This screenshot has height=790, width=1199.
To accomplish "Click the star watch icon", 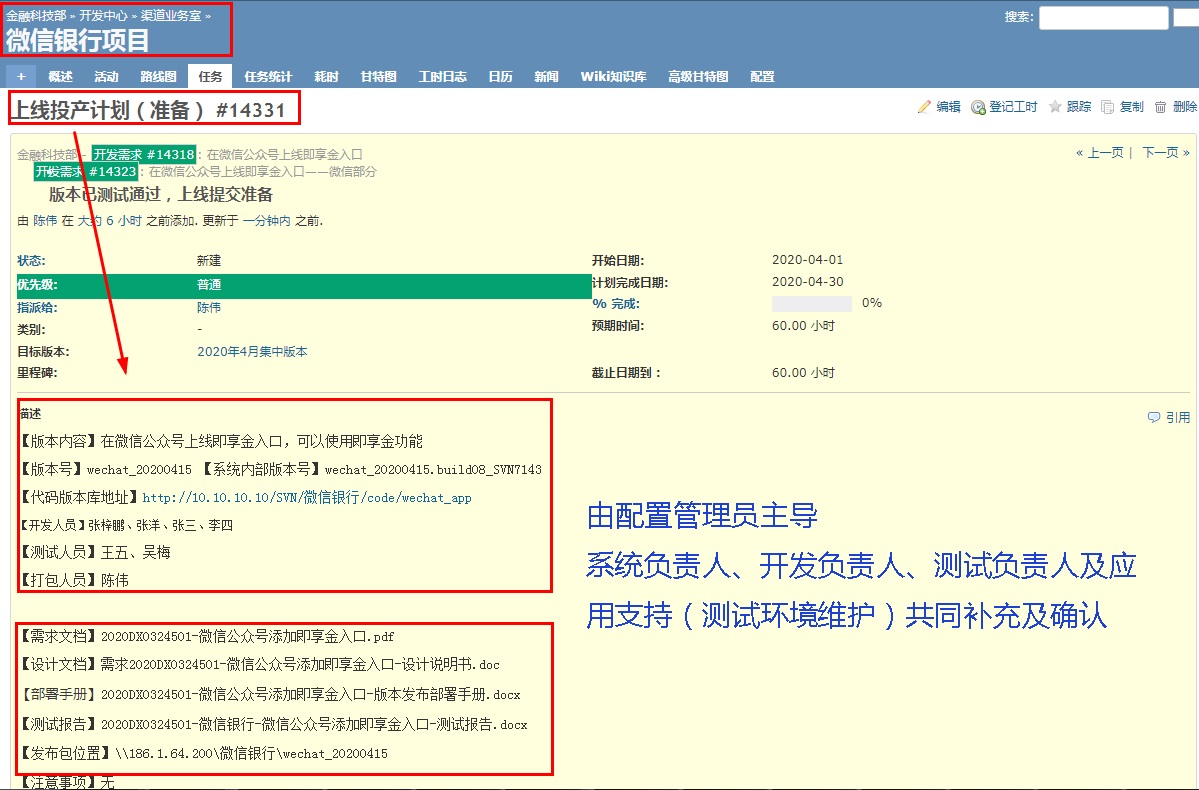I will click(1055, 107).
